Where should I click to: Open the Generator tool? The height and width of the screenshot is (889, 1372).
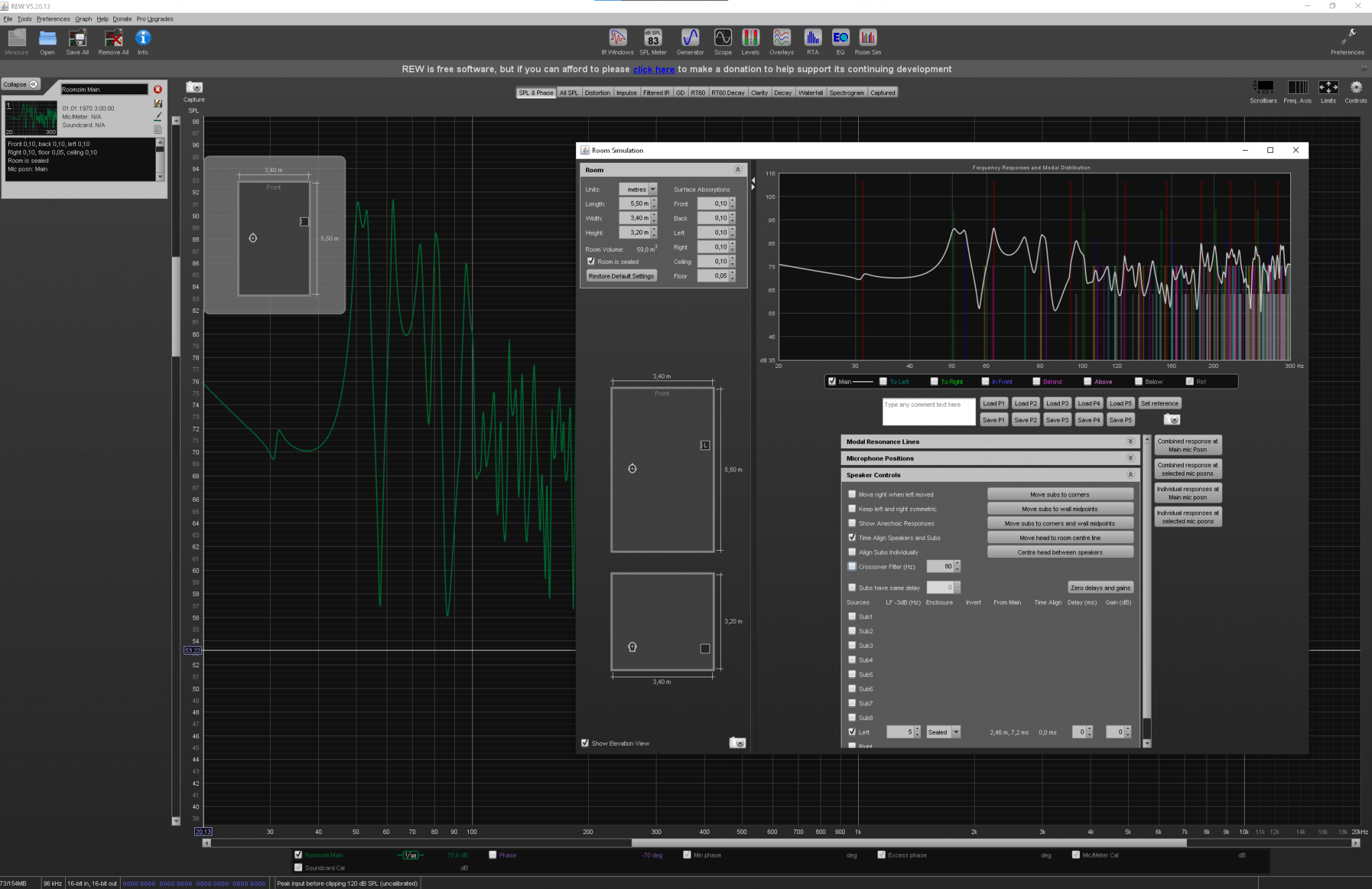(690, 42)
